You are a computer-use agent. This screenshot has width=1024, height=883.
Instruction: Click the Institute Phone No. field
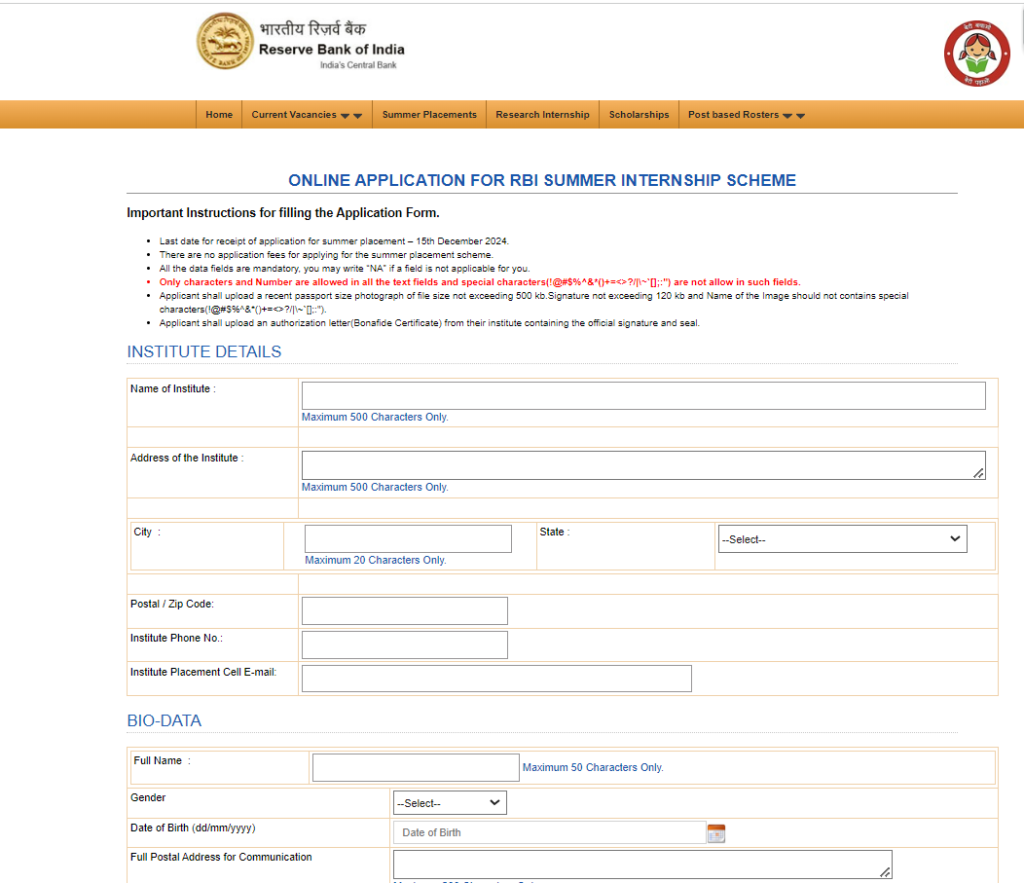404,645
